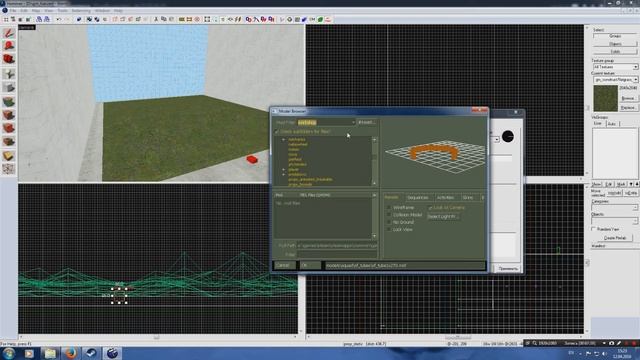Click the model path field beside OK
The height and width of the screenshot is (360, 640).
point(405,266)
